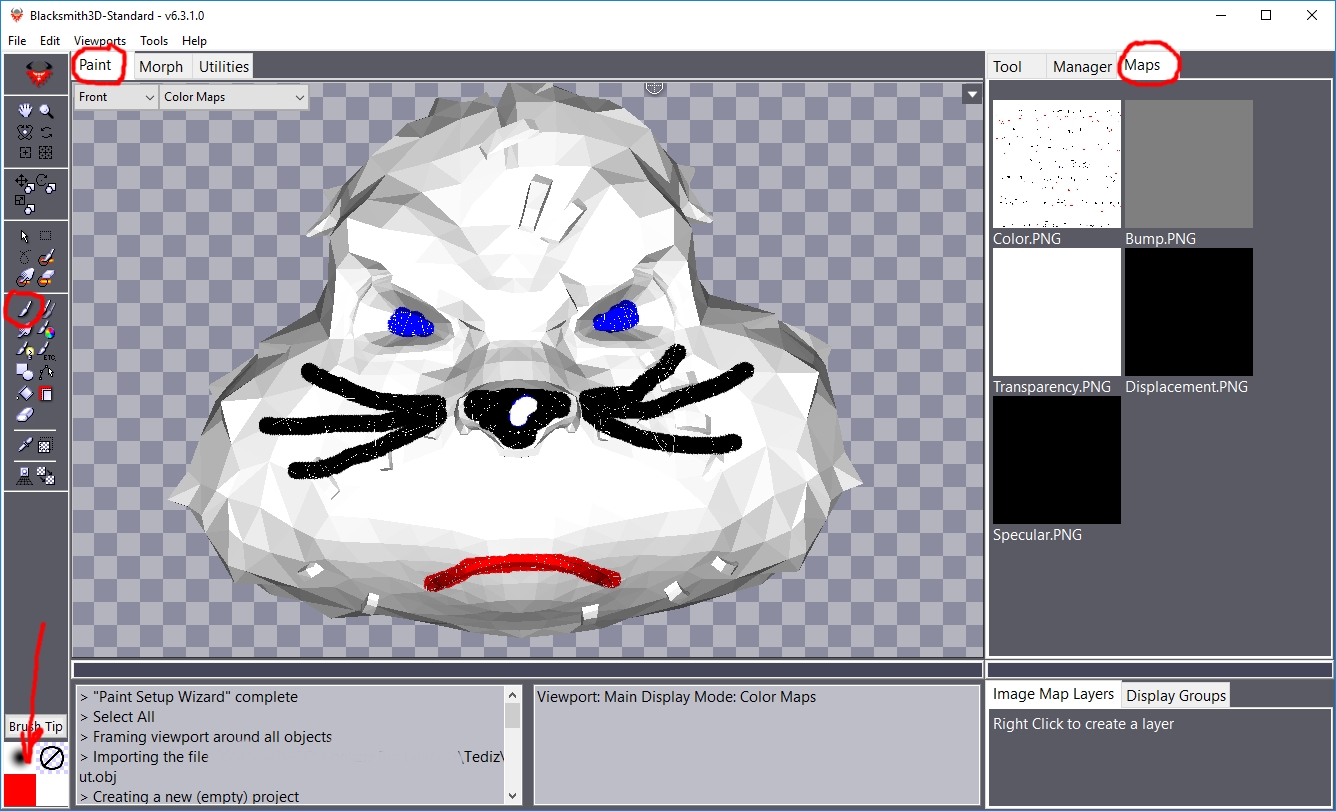Select the dotted rectangle marquee tool
The image size is (1336, 811).
click(x=46, y=236)
